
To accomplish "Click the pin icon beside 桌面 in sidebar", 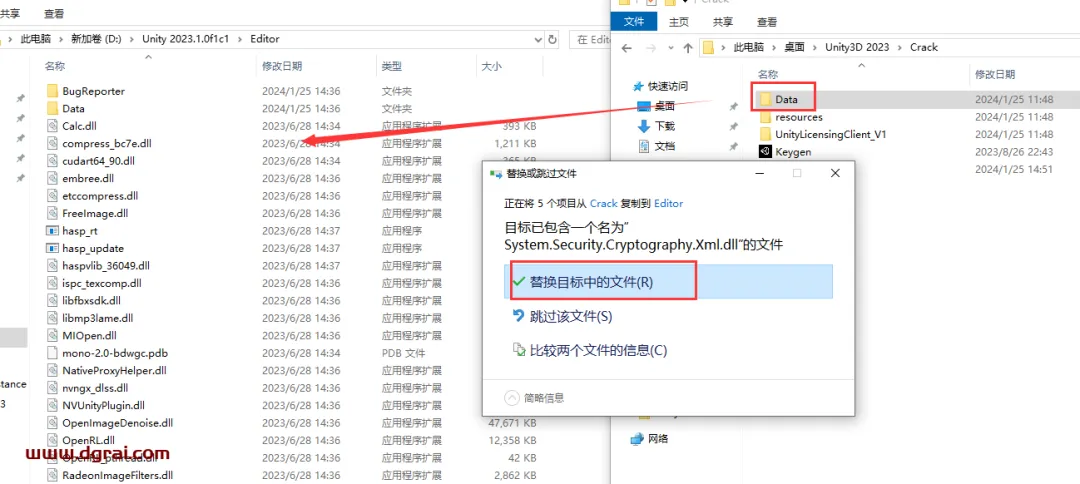I will (x=734, y=107).
